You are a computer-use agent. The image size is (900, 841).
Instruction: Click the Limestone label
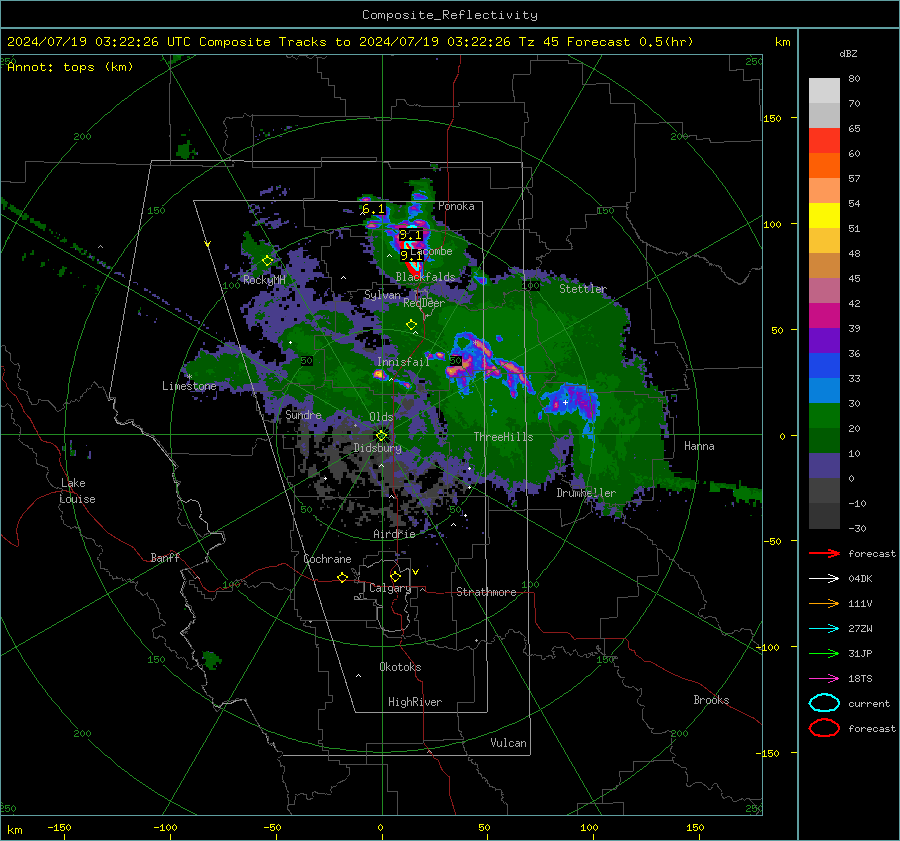tap(189, 386)
